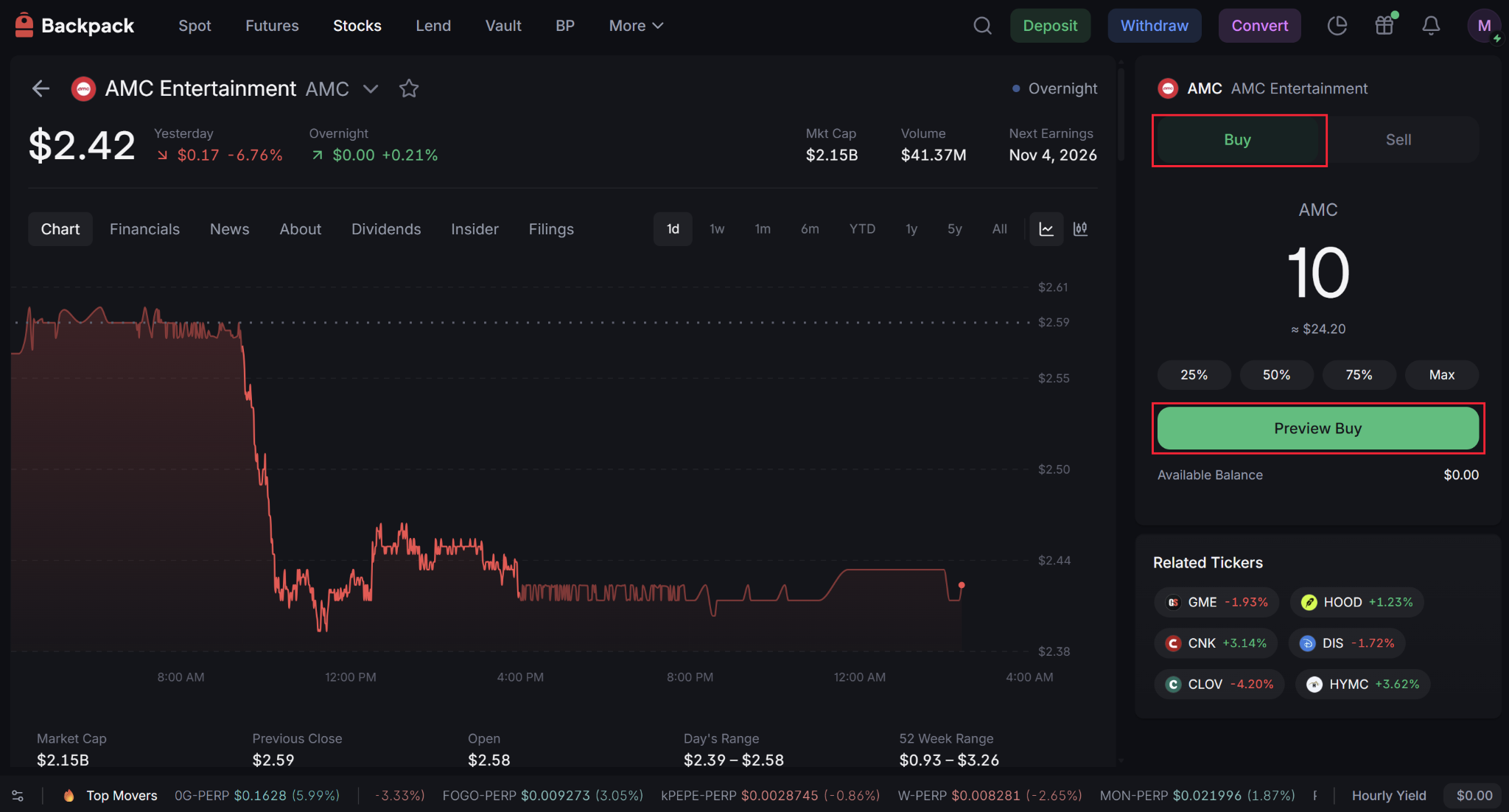Click the Preview Buy button
The height and width of the screenshot is (812, 1509).
point(1318,428)
